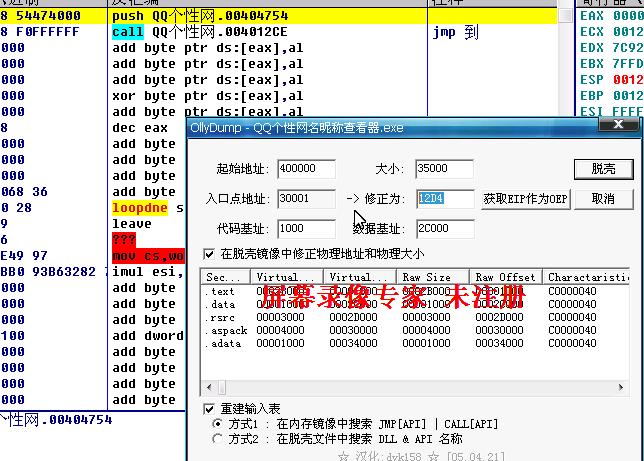
Task: Select the .adata section row
Action: tap(415, 343)
